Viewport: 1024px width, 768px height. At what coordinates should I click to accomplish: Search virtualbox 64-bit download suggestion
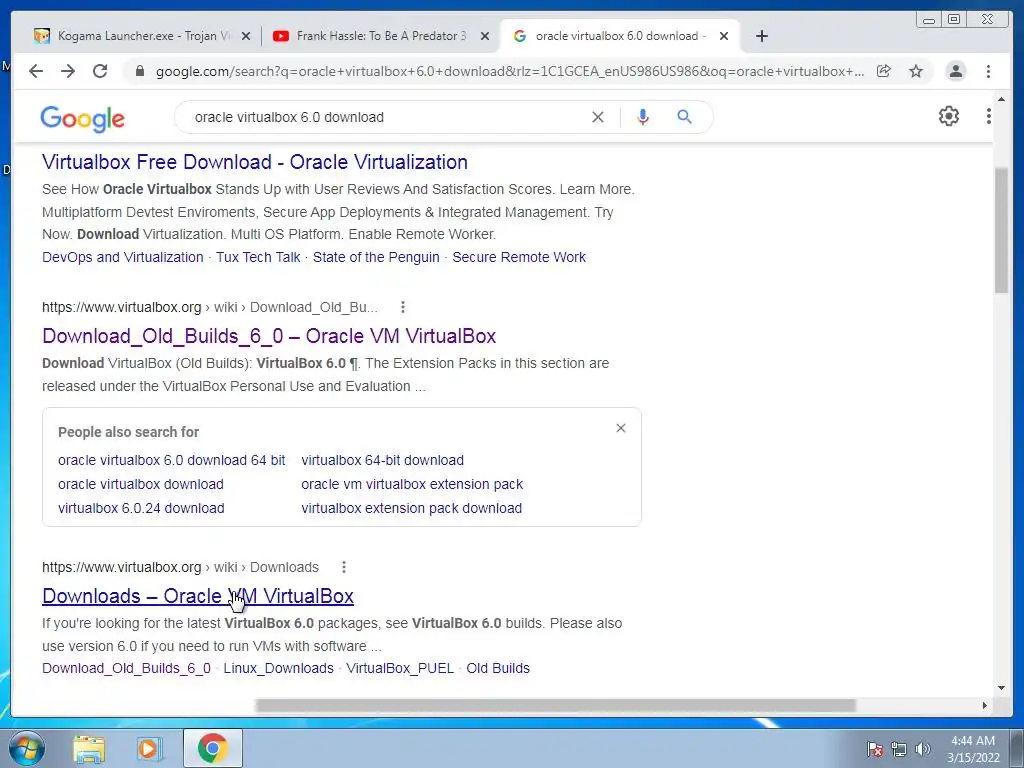[383, 460]
